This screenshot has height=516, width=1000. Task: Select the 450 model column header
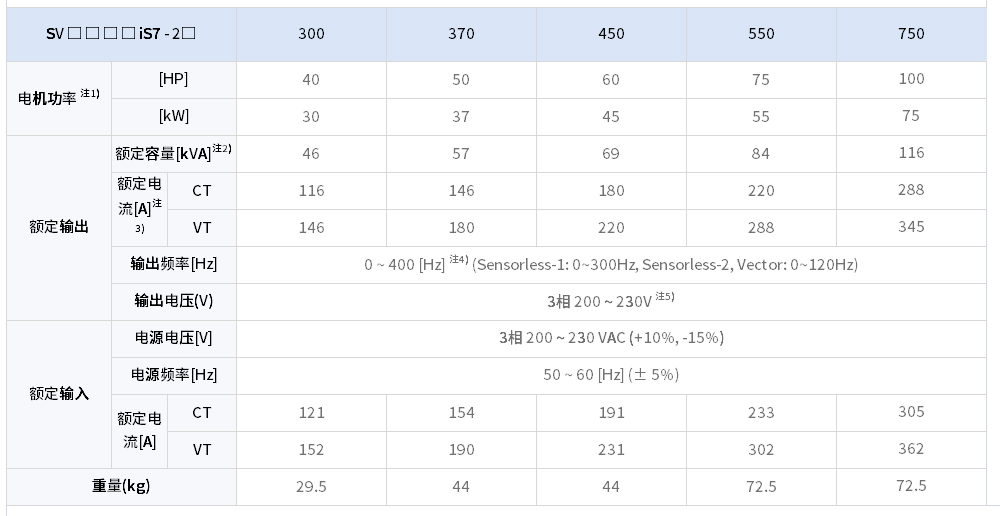coord(611,34)
